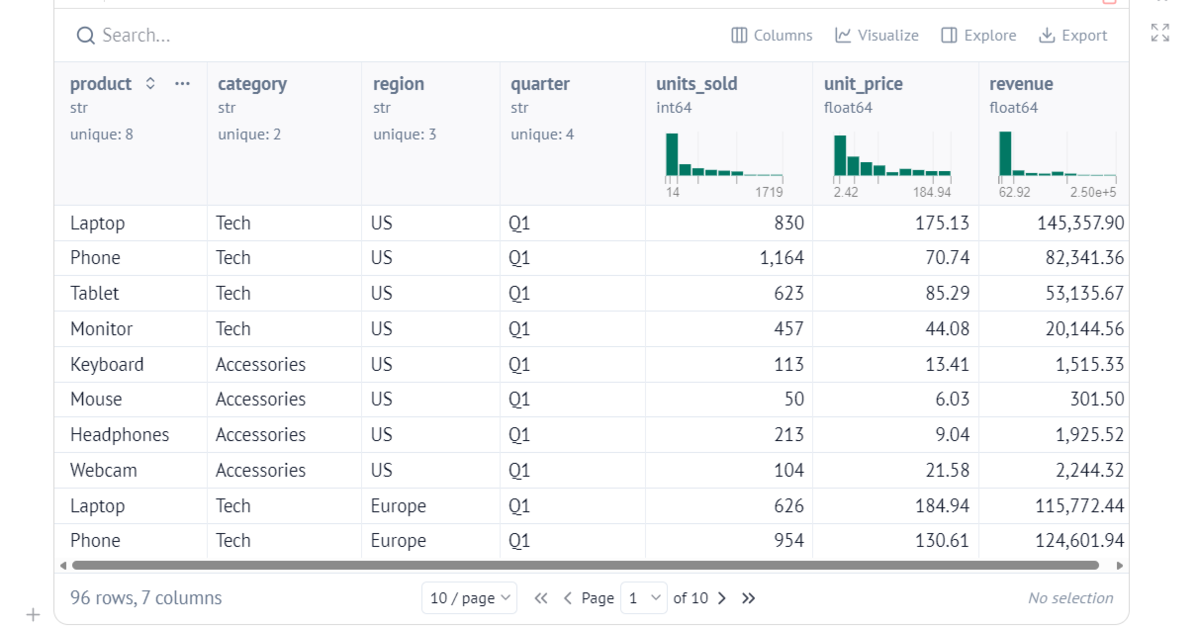Screen dimensions: 1200x628
Task: Click the Export button
Action: click(x=1073, y=36)
